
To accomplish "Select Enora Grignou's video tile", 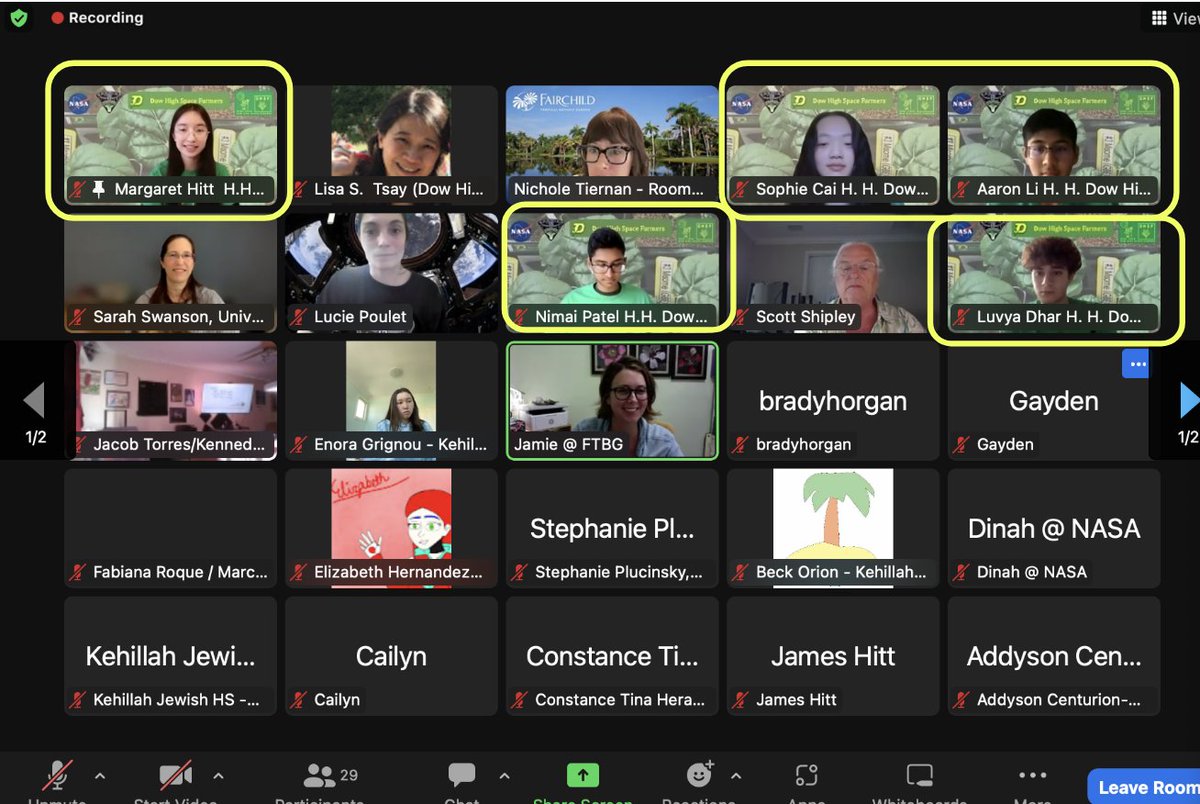I will pyautogui.click(x=391, y=400).
